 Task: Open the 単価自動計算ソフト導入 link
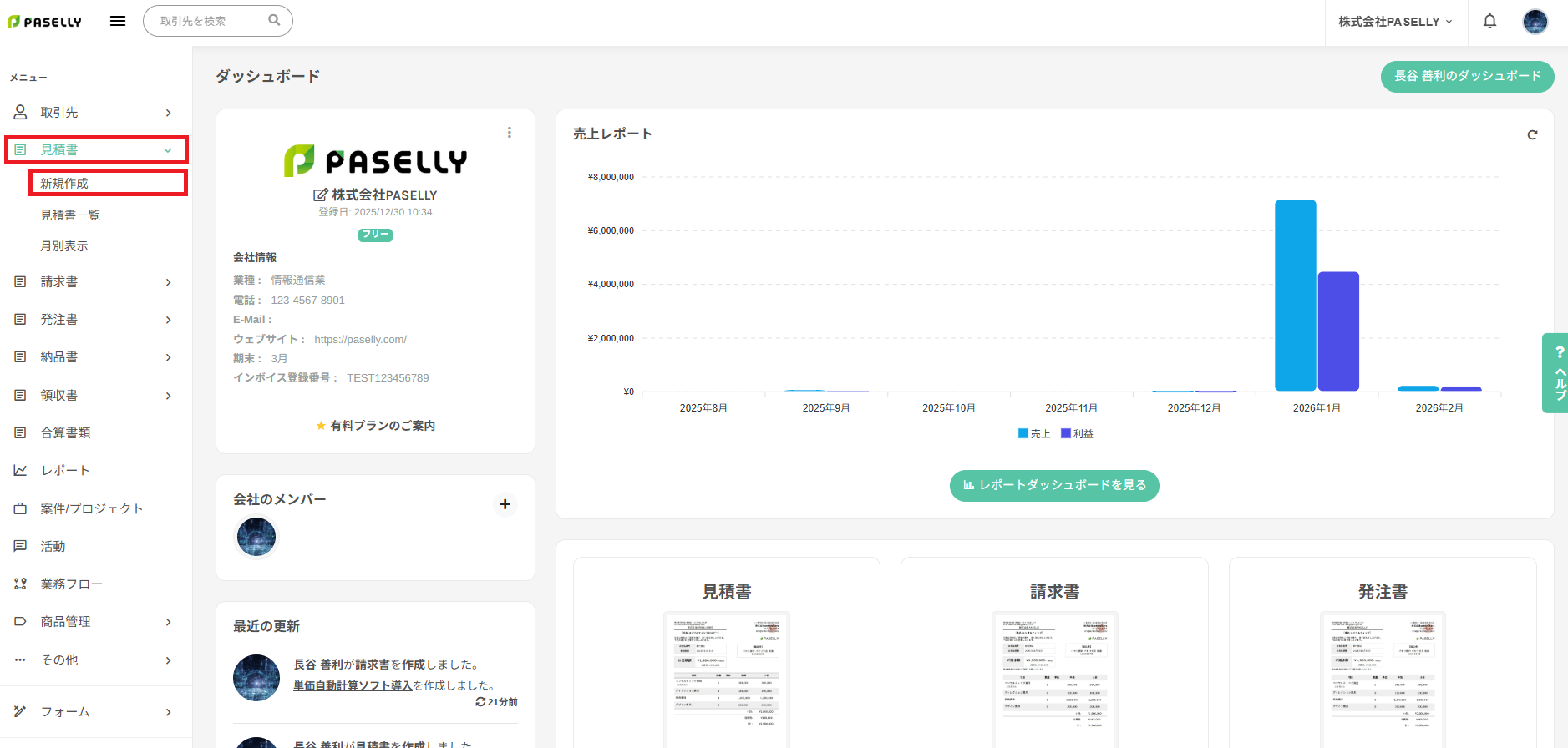click(x=353, y=685)
